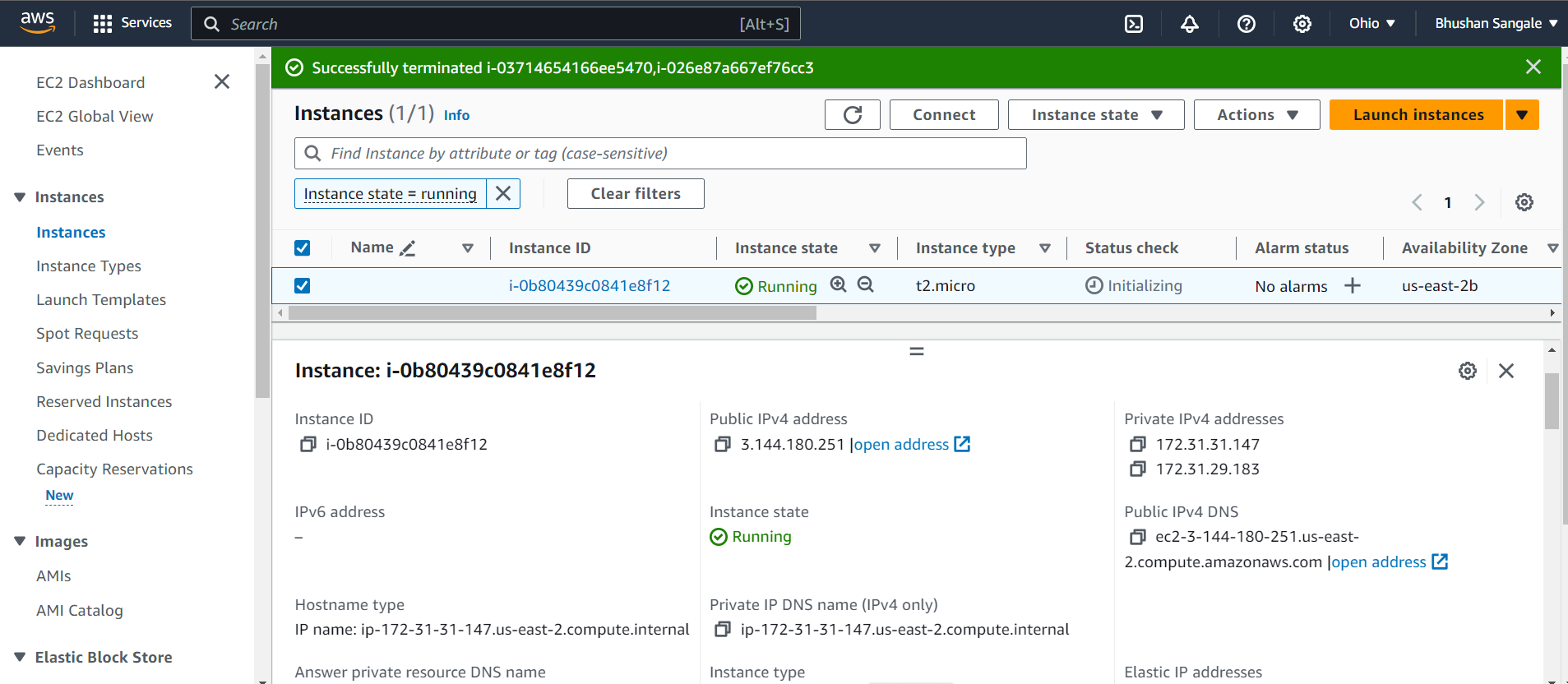Edit the Name column pencil icon
1568x684 pixels.
coord(407,248)
